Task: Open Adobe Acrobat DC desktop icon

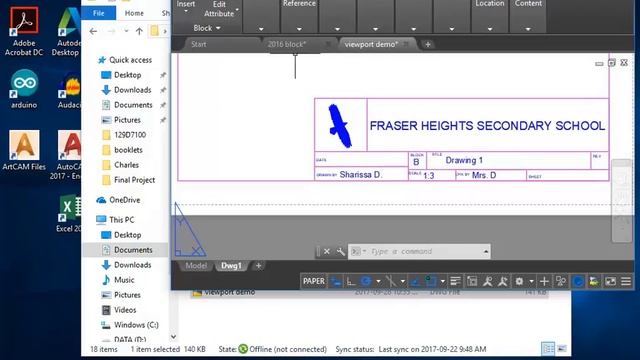Action: (x=24, y=31)
